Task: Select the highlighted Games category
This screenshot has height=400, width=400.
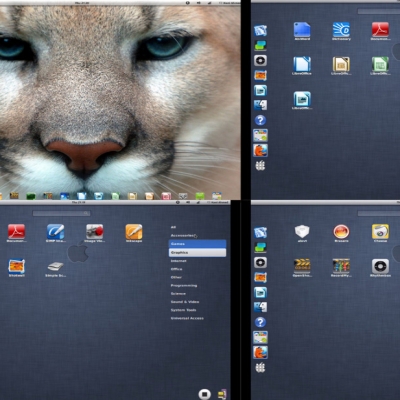Action: pos(197,244)
